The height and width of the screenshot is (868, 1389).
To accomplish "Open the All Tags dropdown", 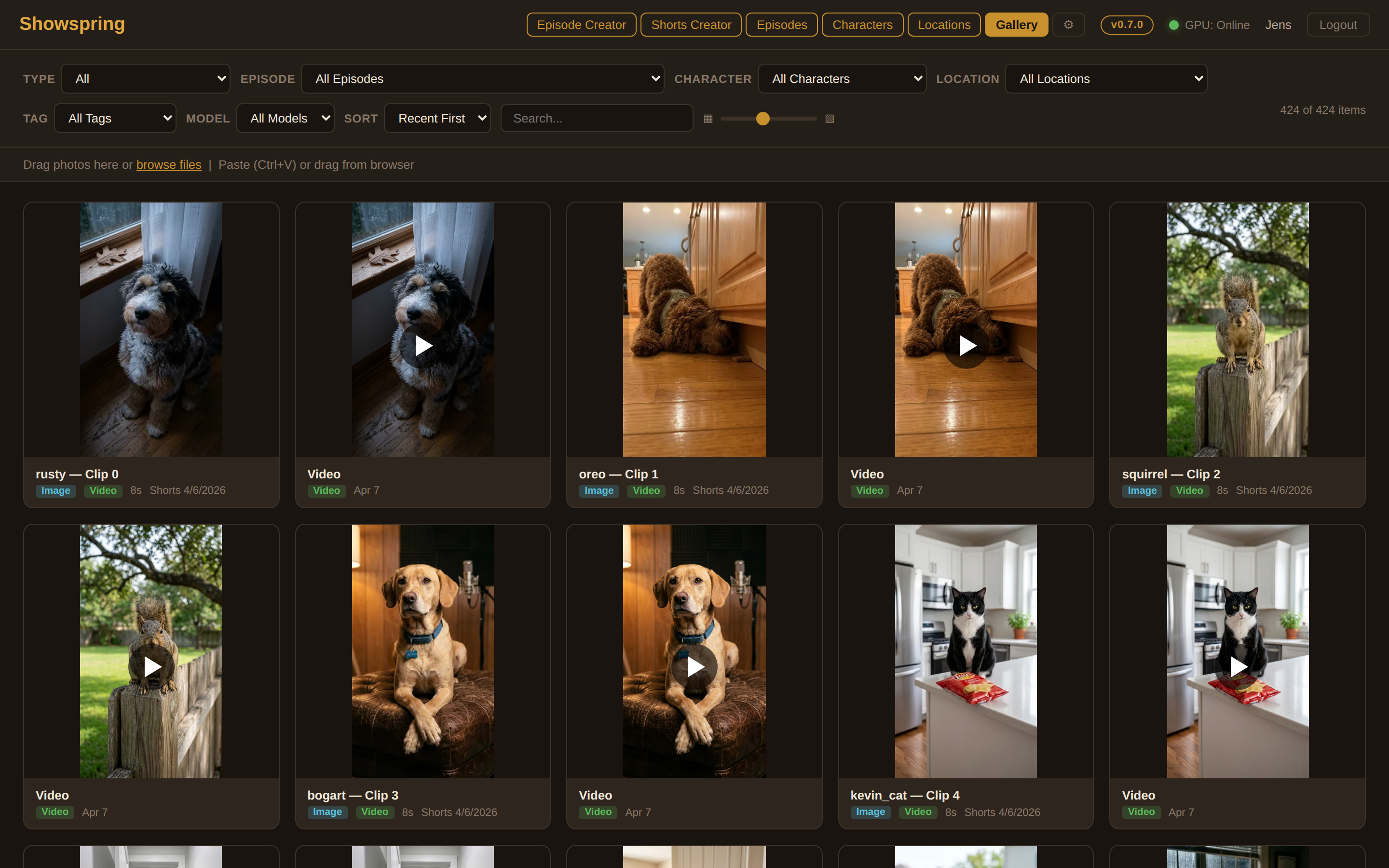I will click(115, 118).
